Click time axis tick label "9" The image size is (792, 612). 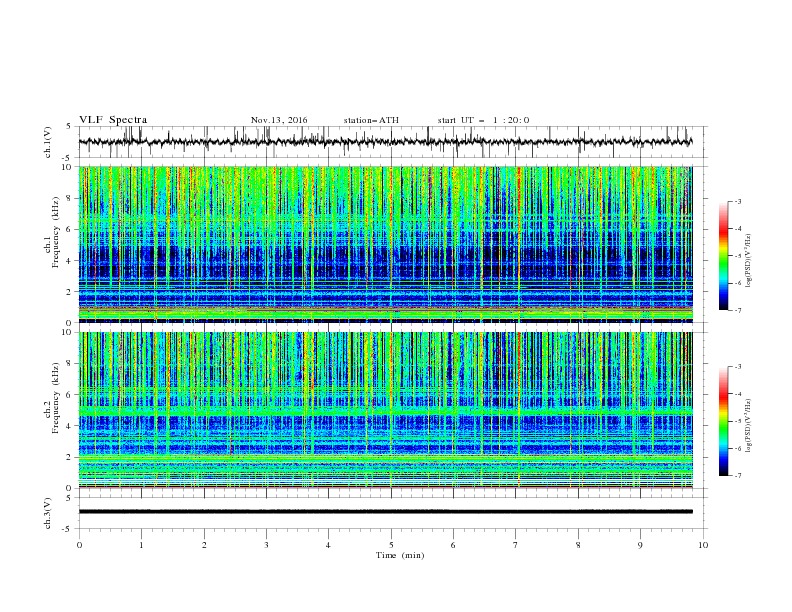(x=640, y=545)
